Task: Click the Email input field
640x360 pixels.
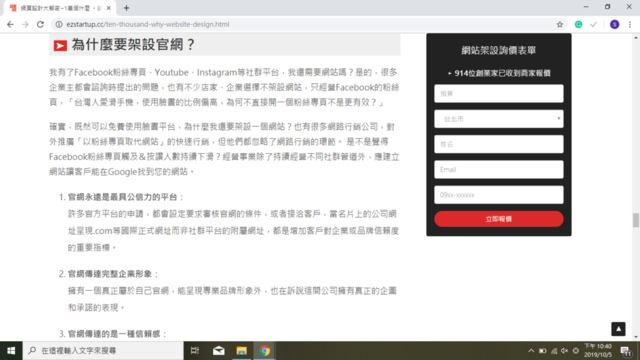Action: point(499,169)
